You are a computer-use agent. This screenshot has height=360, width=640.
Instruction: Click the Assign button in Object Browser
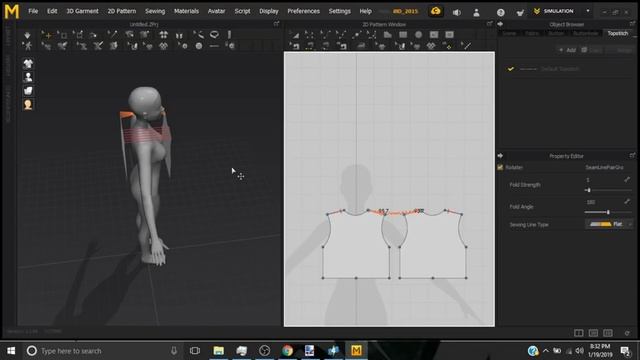coord(620,50)
